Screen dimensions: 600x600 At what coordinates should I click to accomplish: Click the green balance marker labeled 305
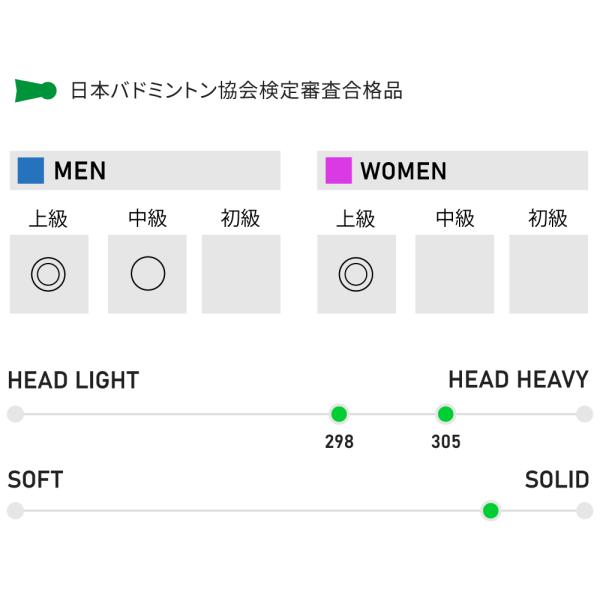pyautogui.click(x=445, y=414)
